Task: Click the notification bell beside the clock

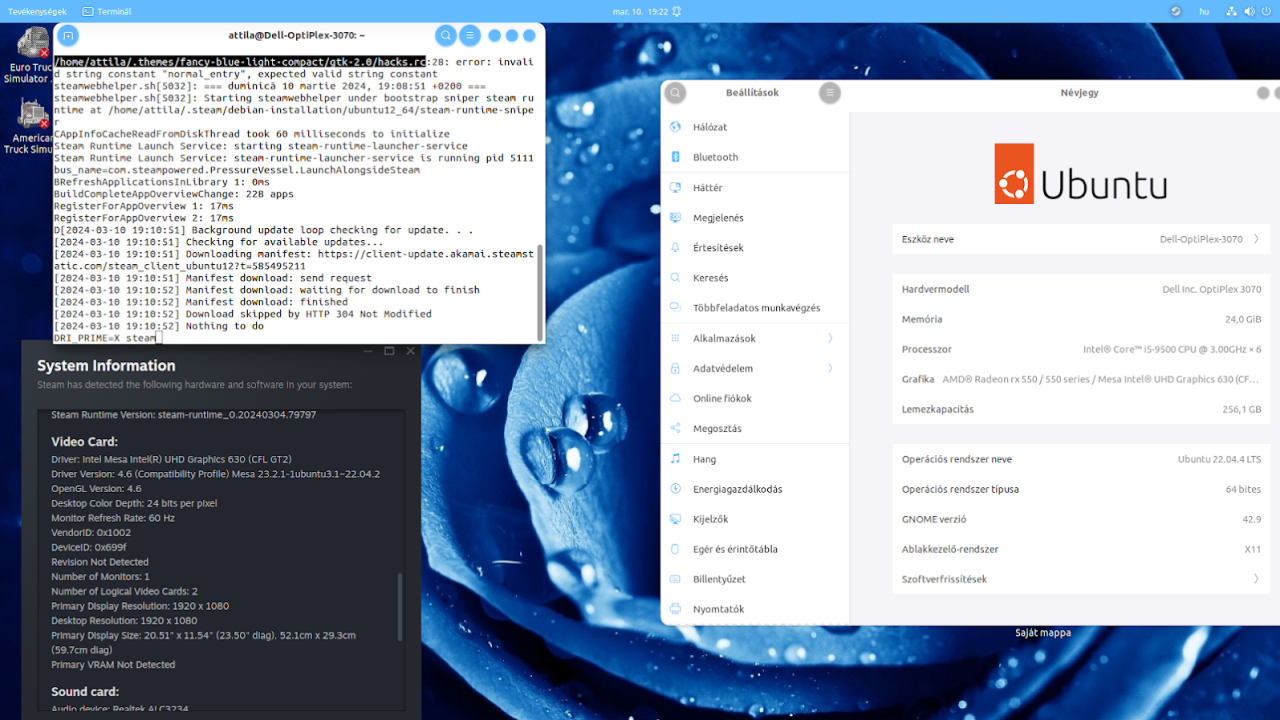Action: 677,11
